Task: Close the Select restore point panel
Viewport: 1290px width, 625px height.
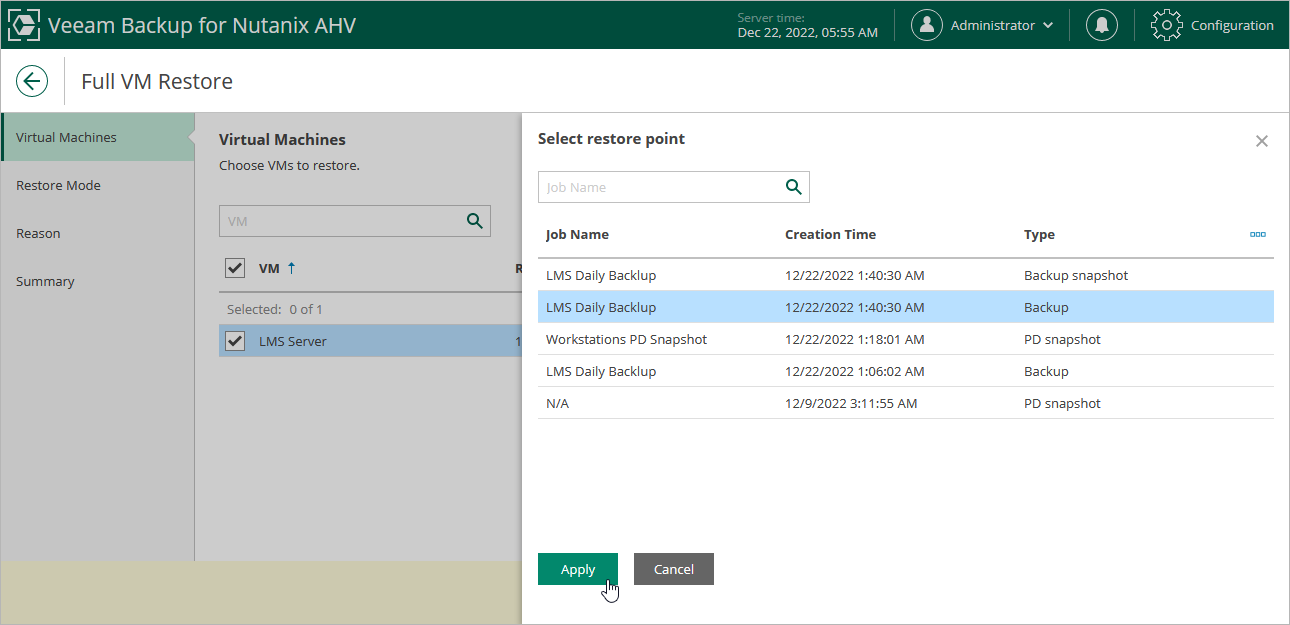Action: 1261,141
